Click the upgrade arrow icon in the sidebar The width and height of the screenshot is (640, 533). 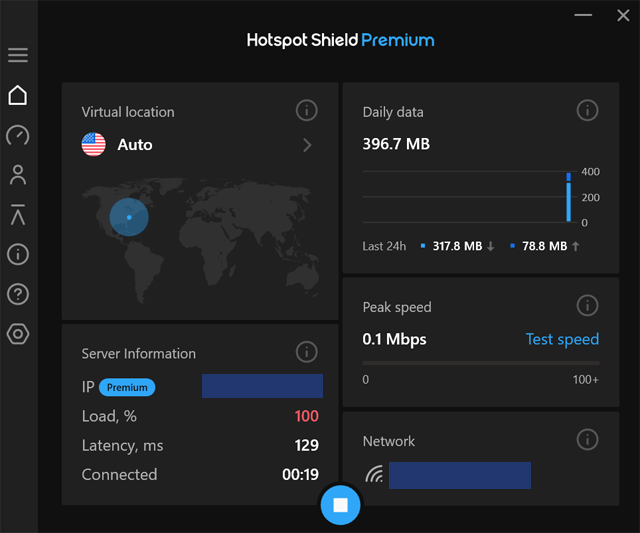pos(18,215)
